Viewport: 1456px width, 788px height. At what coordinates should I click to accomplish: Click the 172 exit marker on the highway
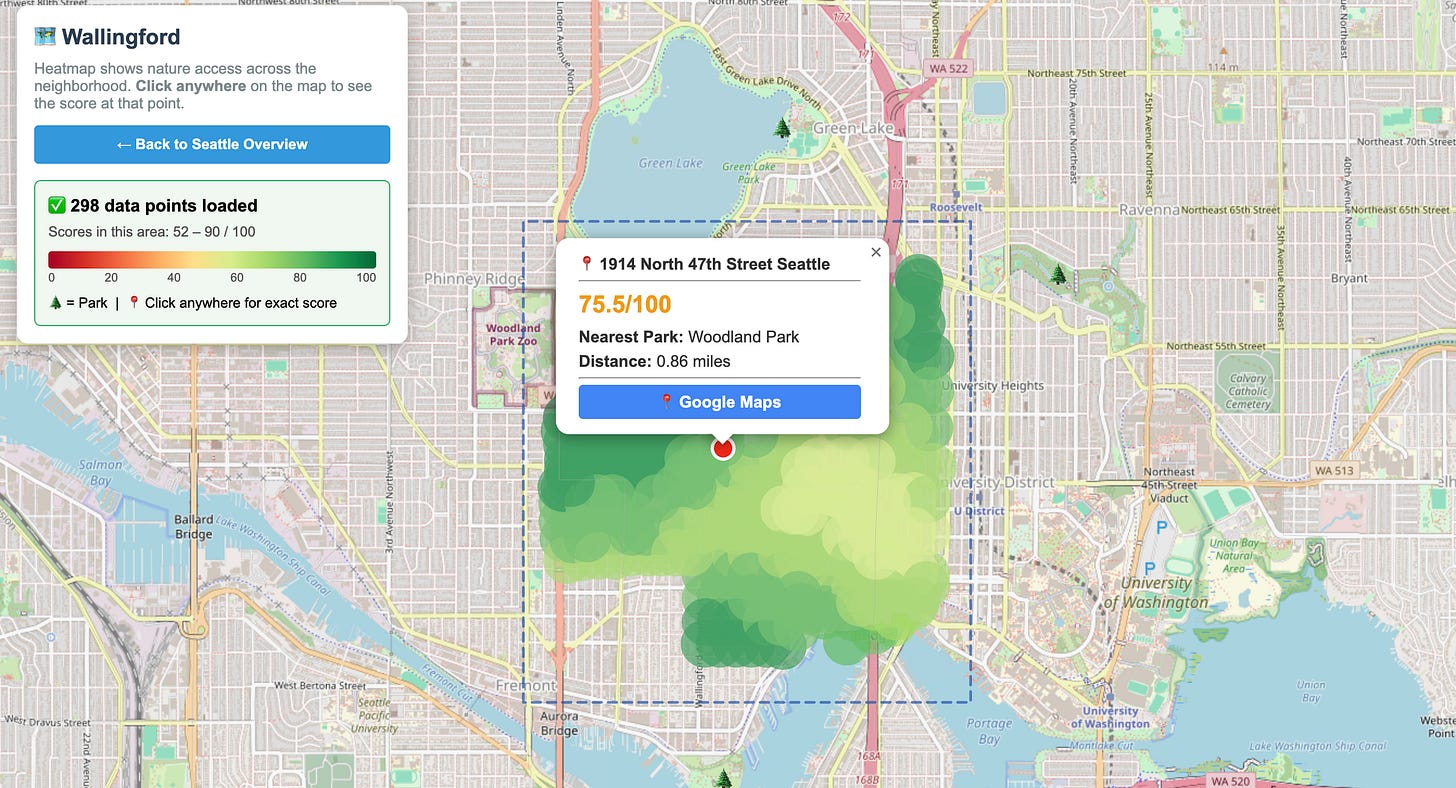pyautogui.click(x=842, y=17)
